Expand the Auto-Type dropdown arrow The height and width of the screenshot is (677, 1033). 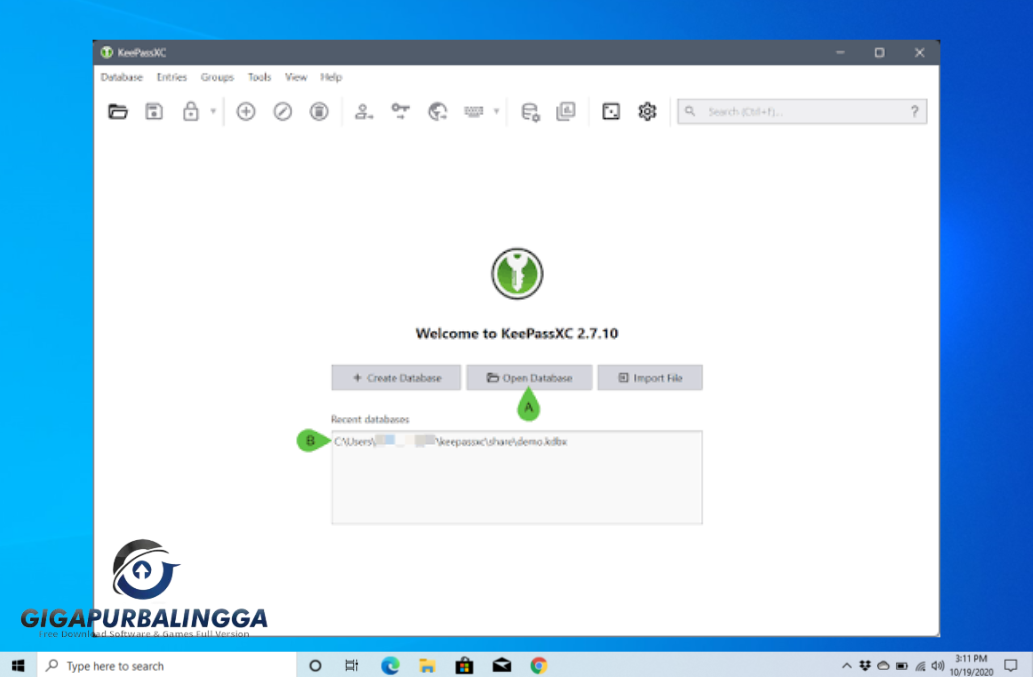[496, 111]
